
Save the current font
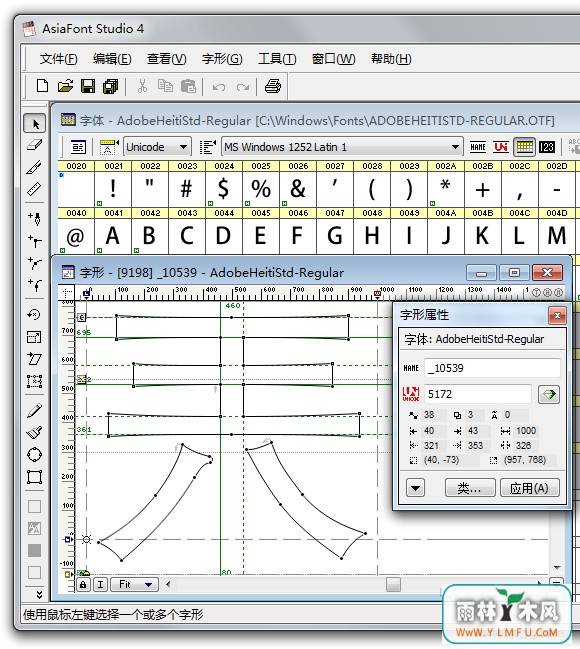(88, 86)
